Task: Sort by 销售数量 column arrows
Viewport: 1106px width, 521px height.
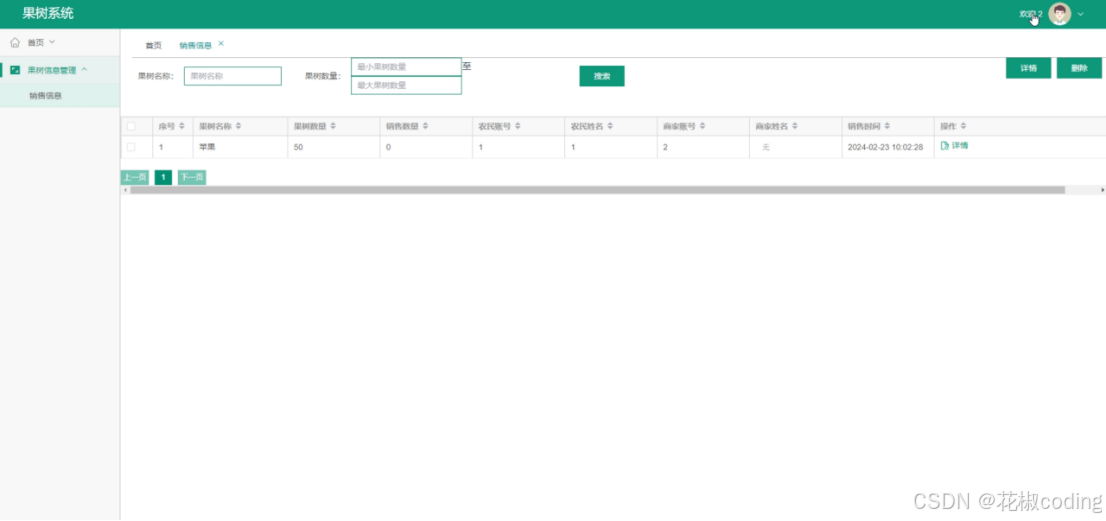Action: (x=425, y=126)
